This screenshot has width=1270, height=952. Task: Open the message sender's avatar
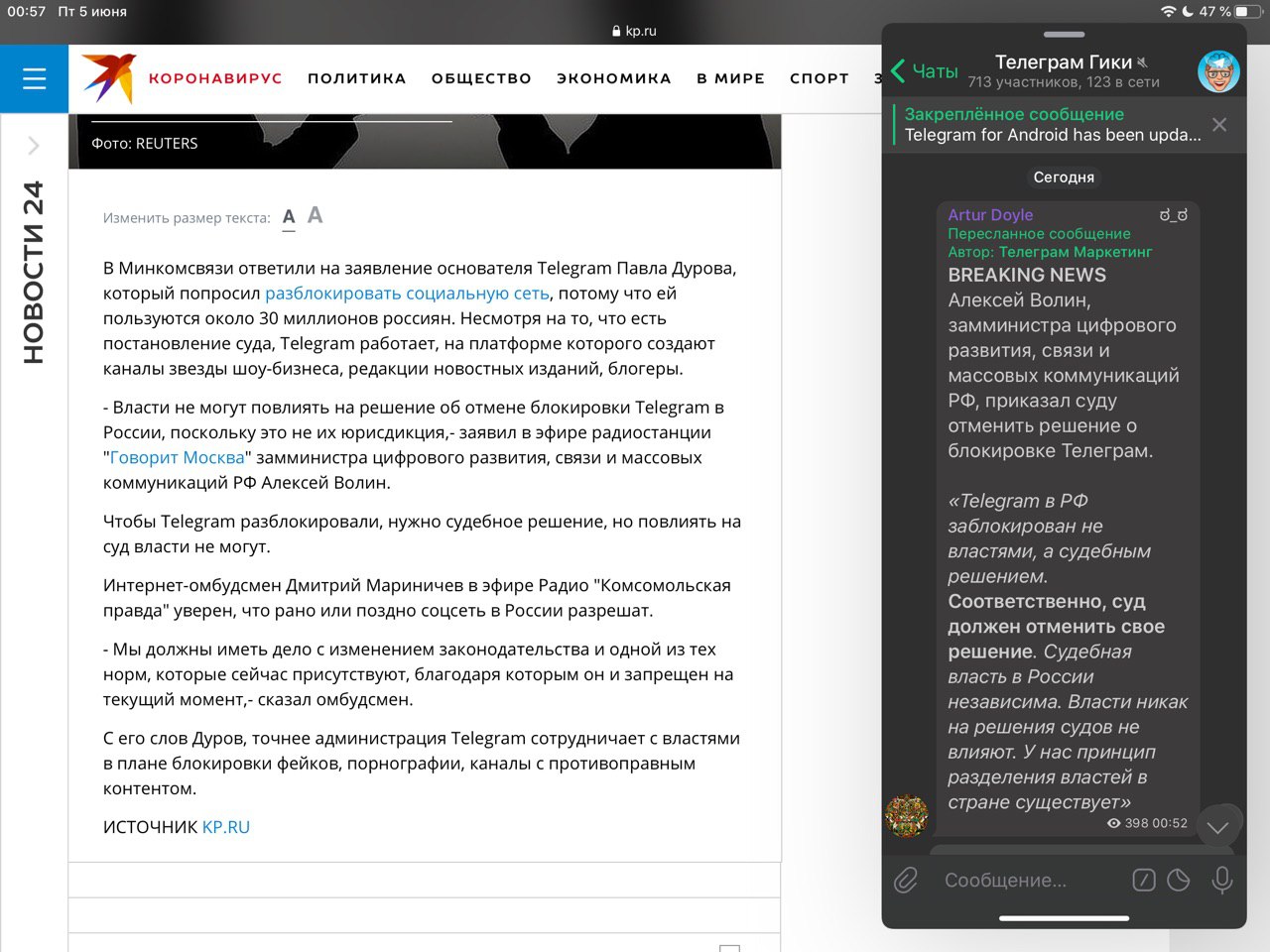(906, 815)
